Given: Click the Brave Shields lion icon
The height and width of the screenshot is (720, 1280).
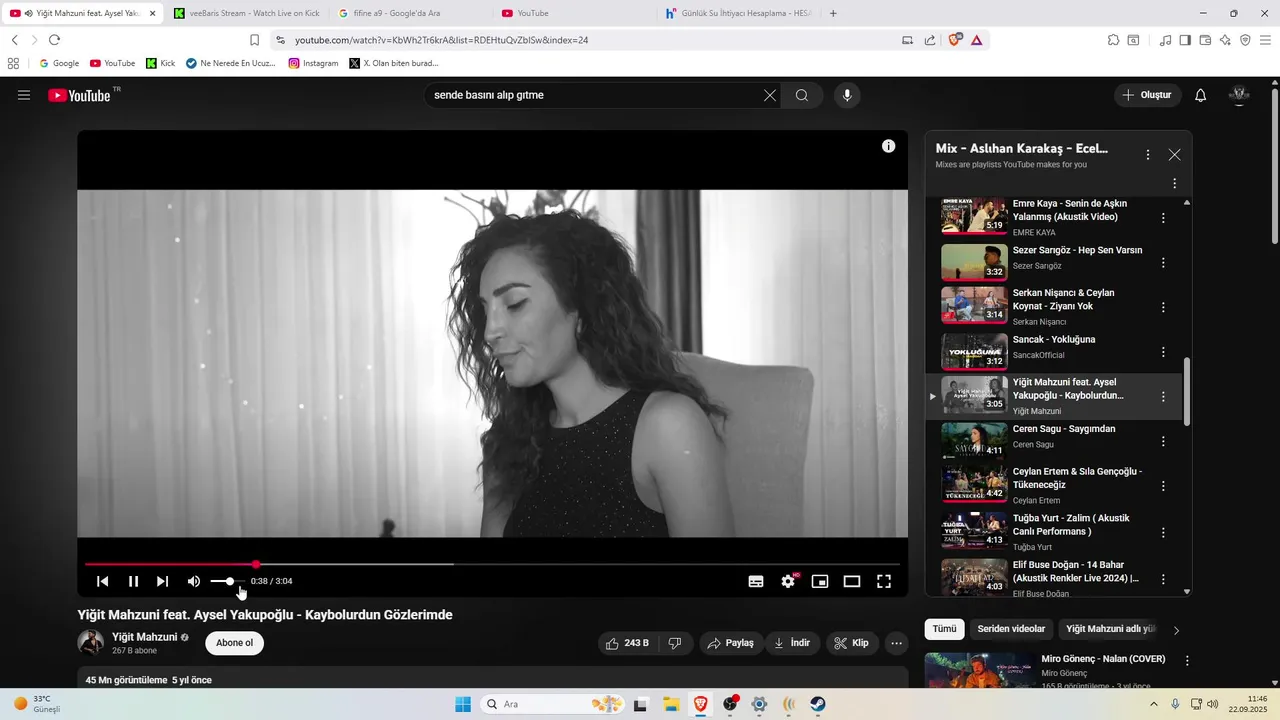Looking at the screenshot, I should click(x=955, y=40).
